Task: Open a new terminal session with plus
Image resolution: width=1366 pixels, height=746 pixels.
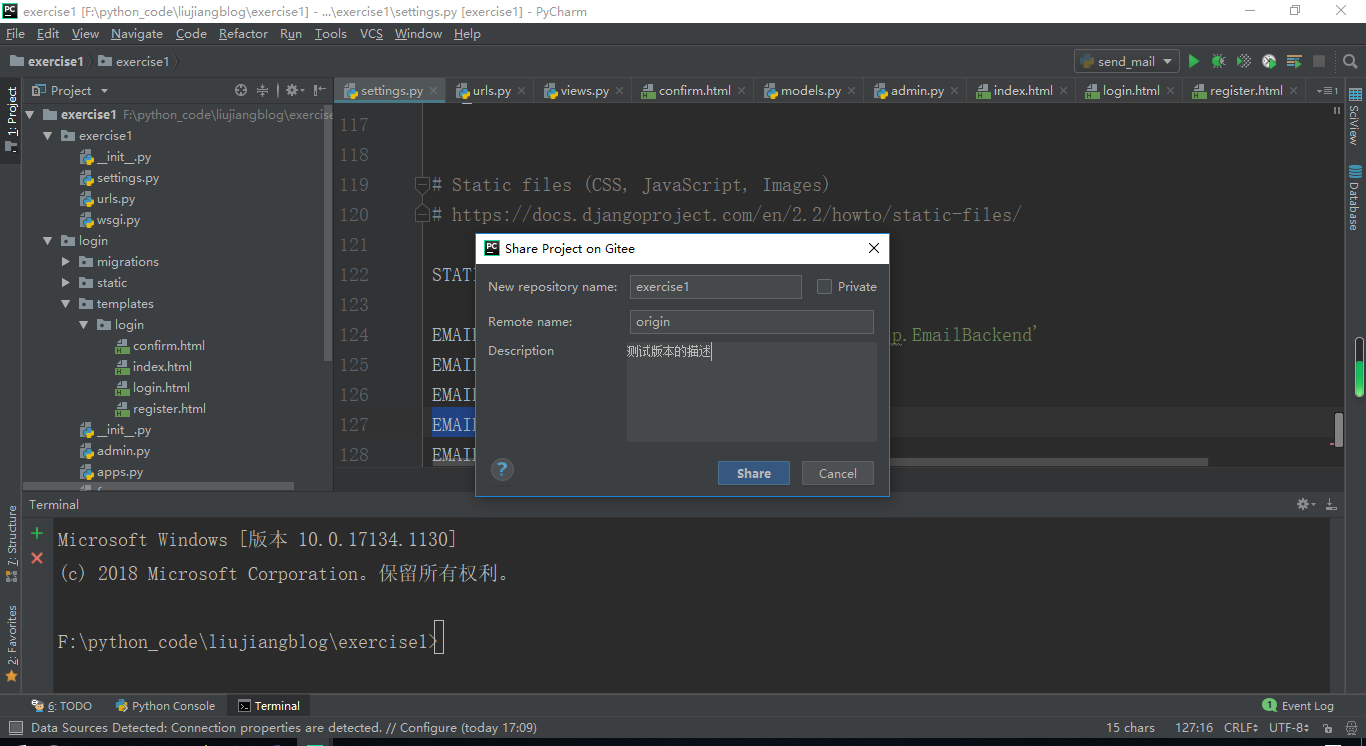Action: click(x=37, y=533)
